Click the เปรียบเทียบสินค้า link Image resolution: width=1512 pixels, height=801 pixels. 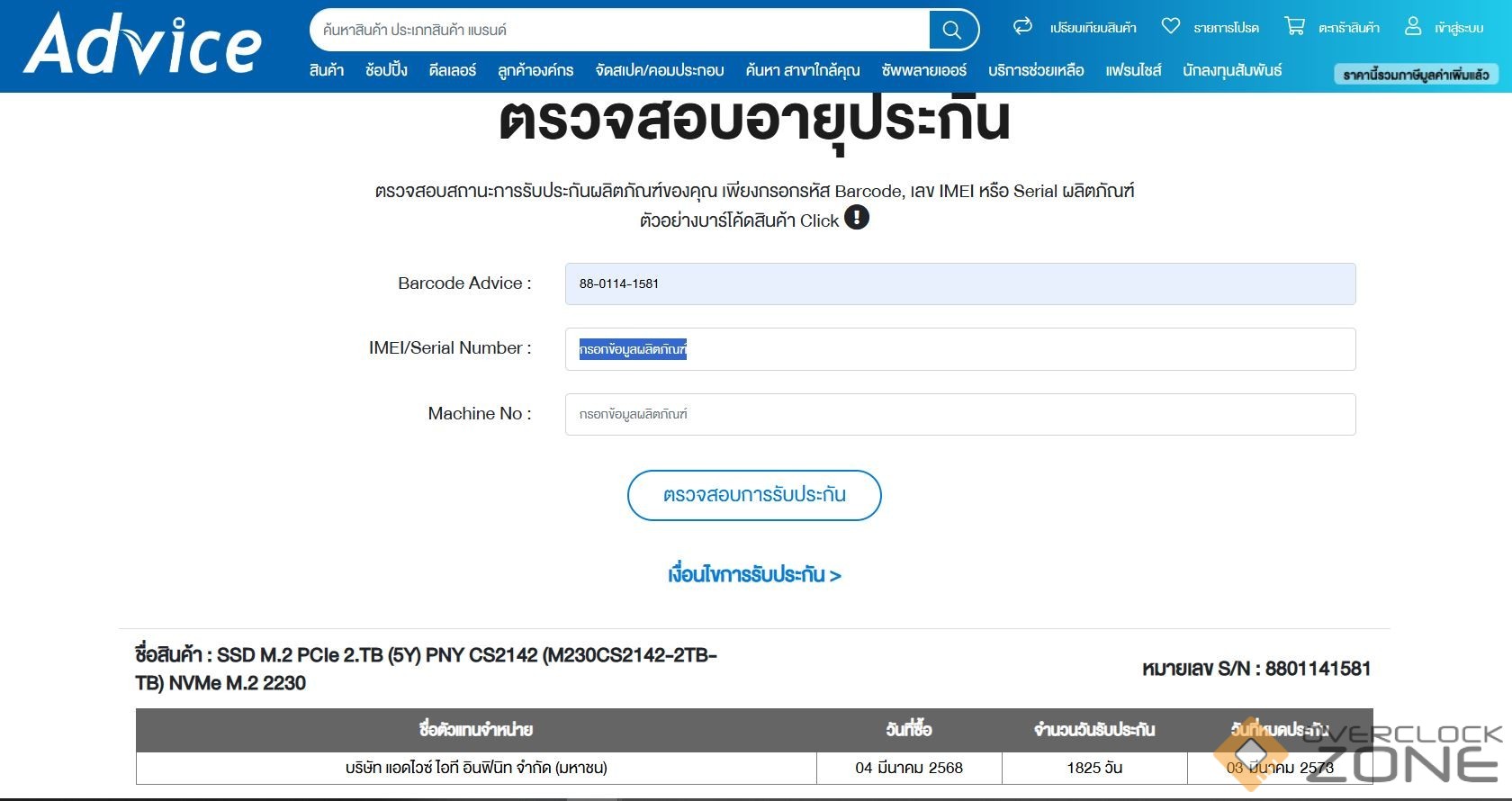pyautogui.click(x=1093, y=28)
